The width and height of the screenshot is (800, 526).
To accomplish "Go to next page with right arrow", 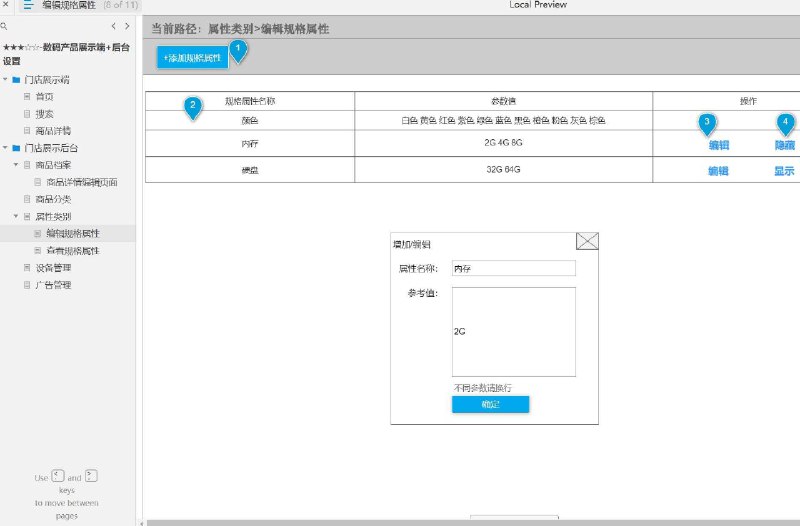I will (127, 26).
